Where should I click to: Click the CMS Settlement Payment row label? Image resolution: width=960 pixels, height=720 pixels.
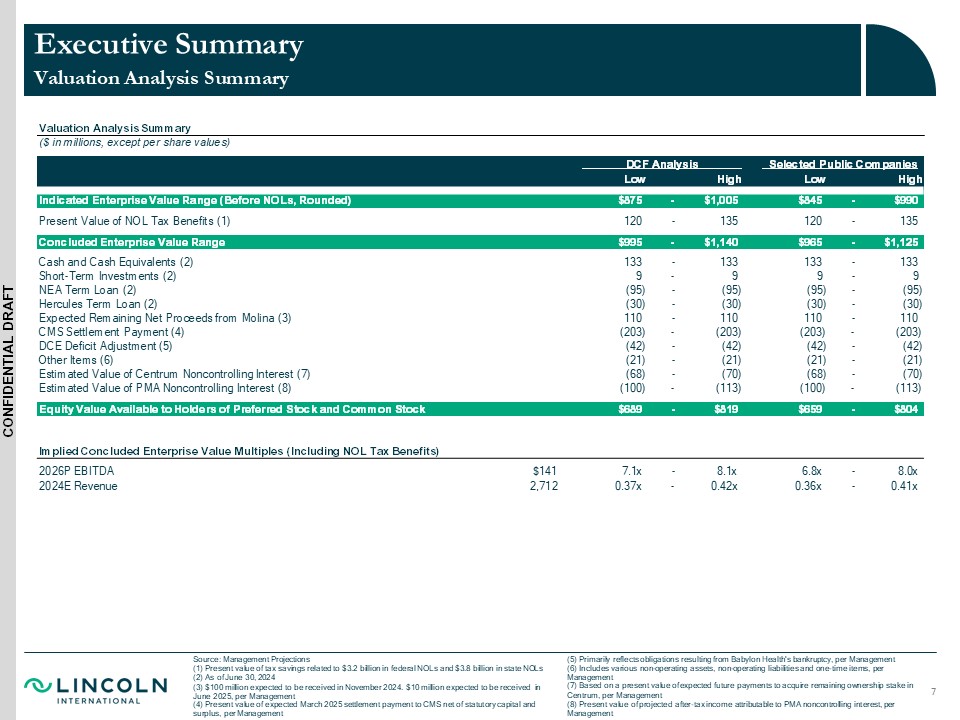[111, 332]
